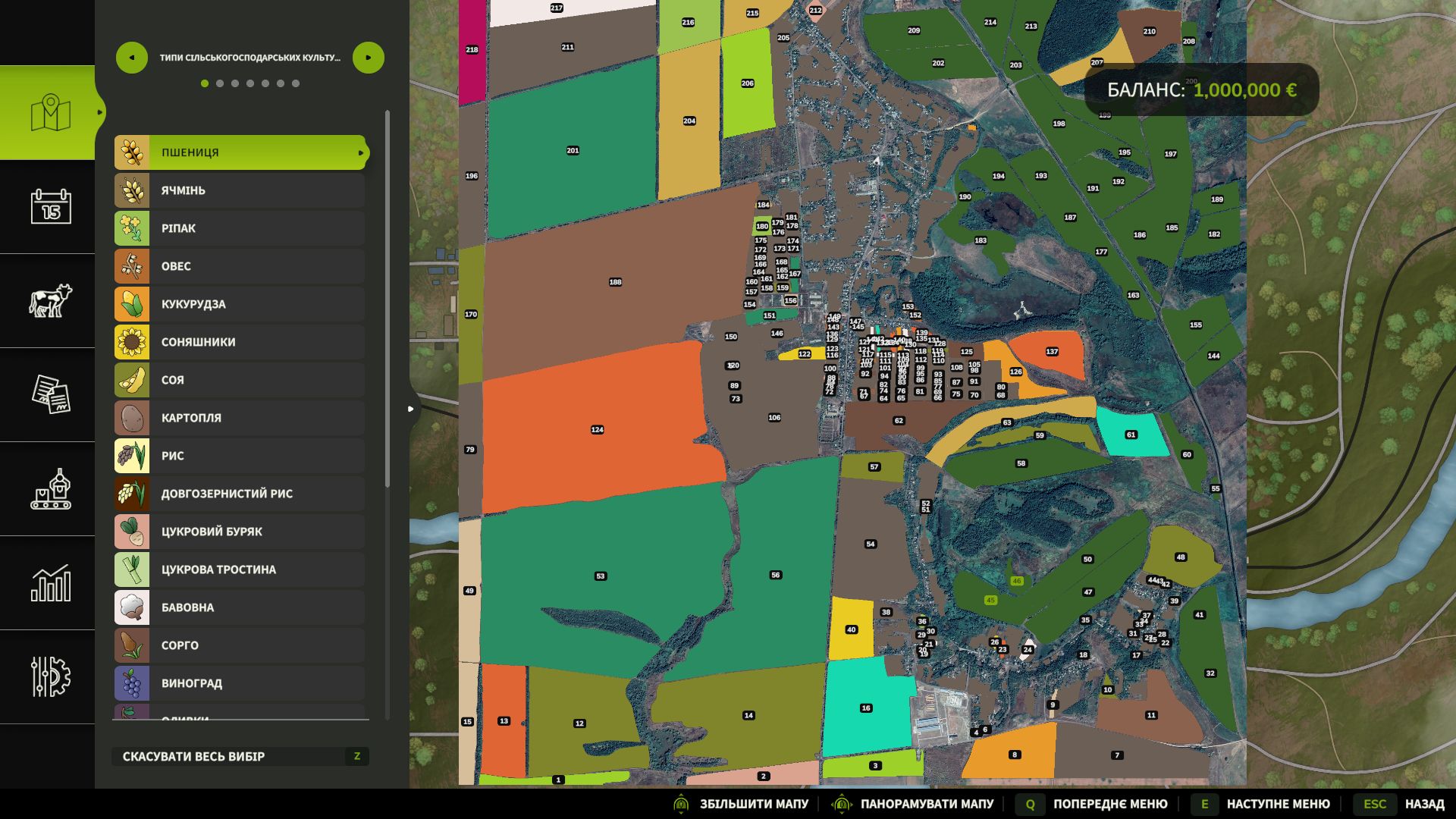Open the animals cow icon menu
The width and height of the screenshot is (1456, 819).
point(50,301)
